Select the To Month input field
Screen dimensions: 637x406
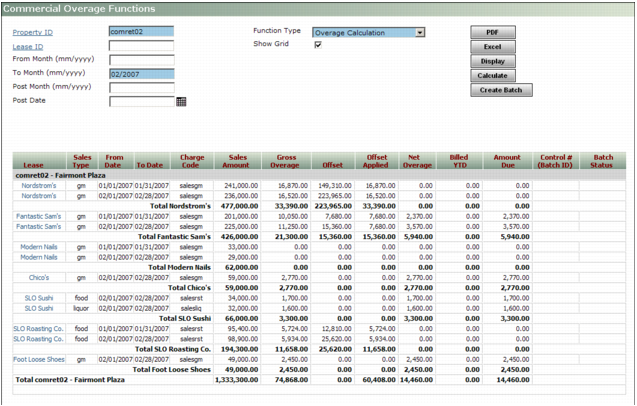pyautogui.click(x=141, y=74)
